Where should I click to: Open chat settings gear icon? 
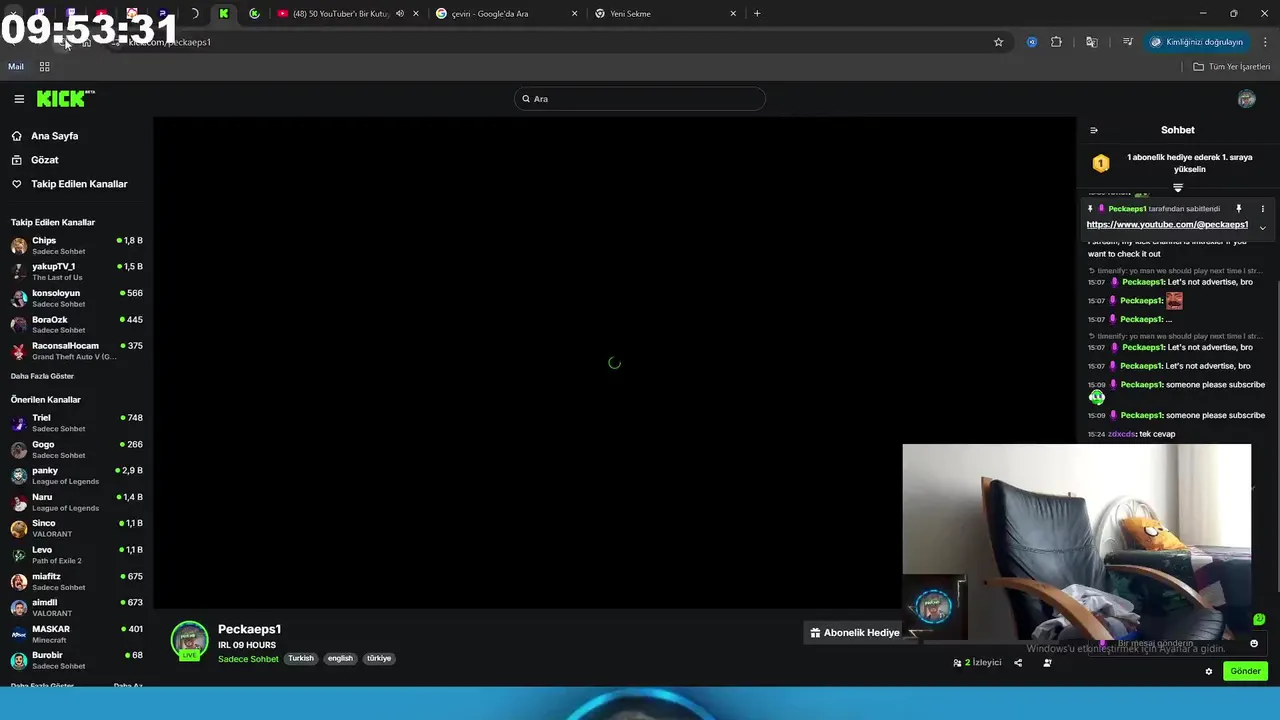pyautogui.click(x=1208, y=671)
